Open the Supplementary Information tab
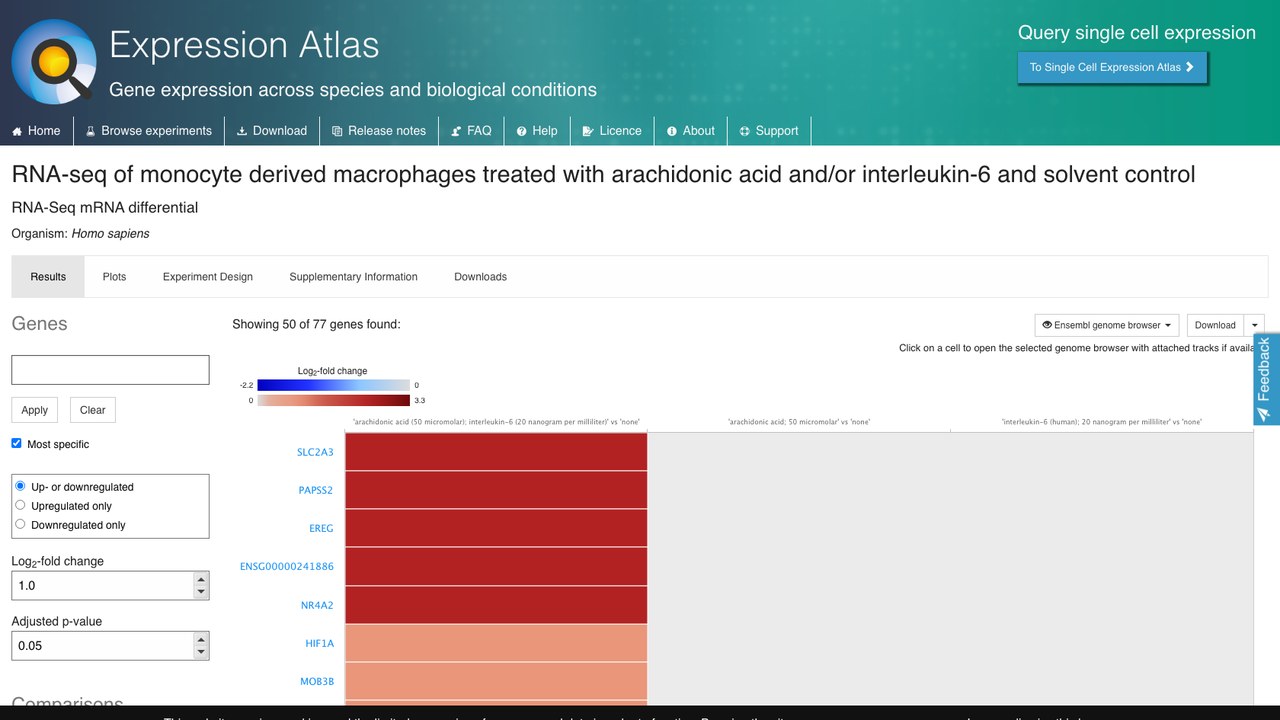This screenshot has width=1280, height=720. point(354,277)
